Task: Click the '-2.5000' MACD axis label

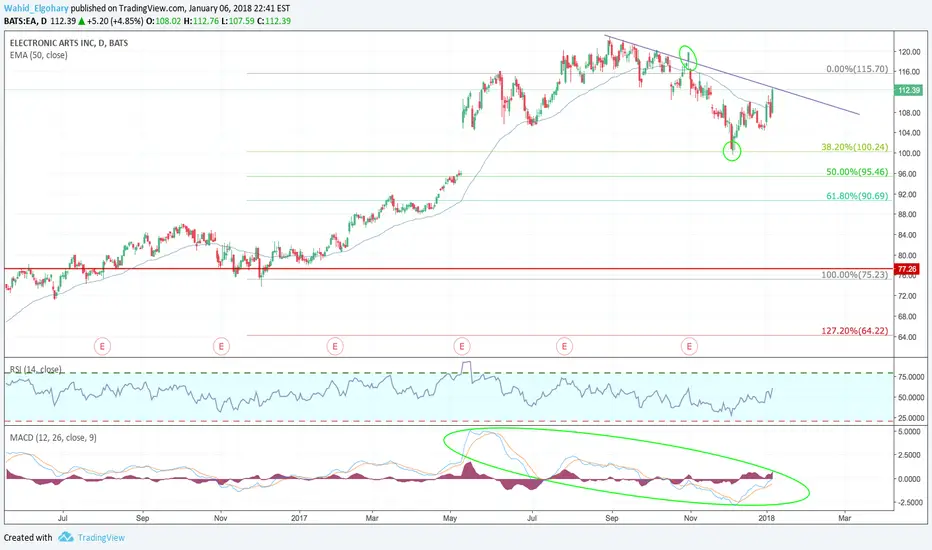Action: pyautogui.click(x=909, y=502)
